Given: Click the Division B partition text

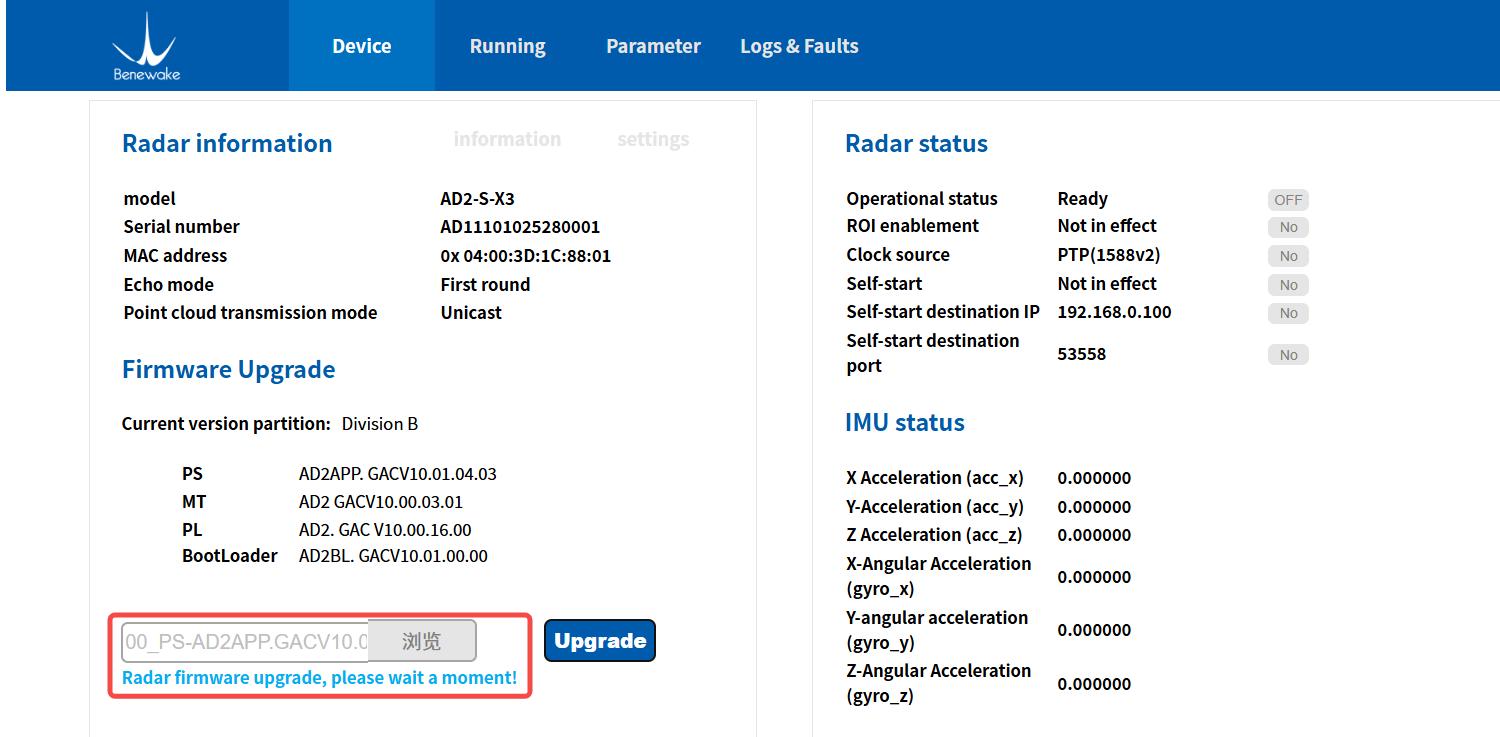Looking at the screenshot, I should point(380,424).
